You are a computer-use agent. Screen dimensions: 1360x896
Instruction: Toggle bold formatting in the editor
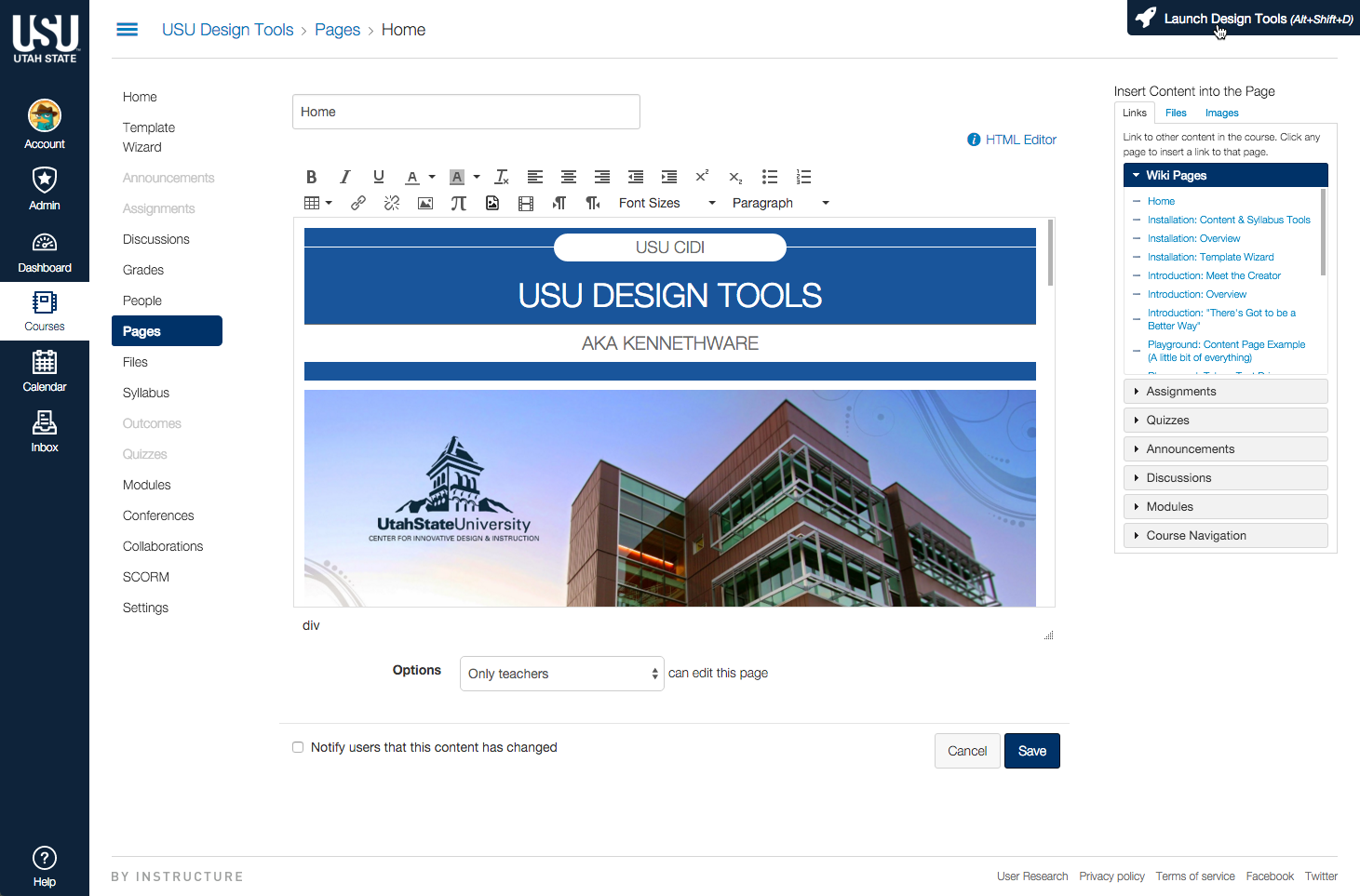[312, 177]
